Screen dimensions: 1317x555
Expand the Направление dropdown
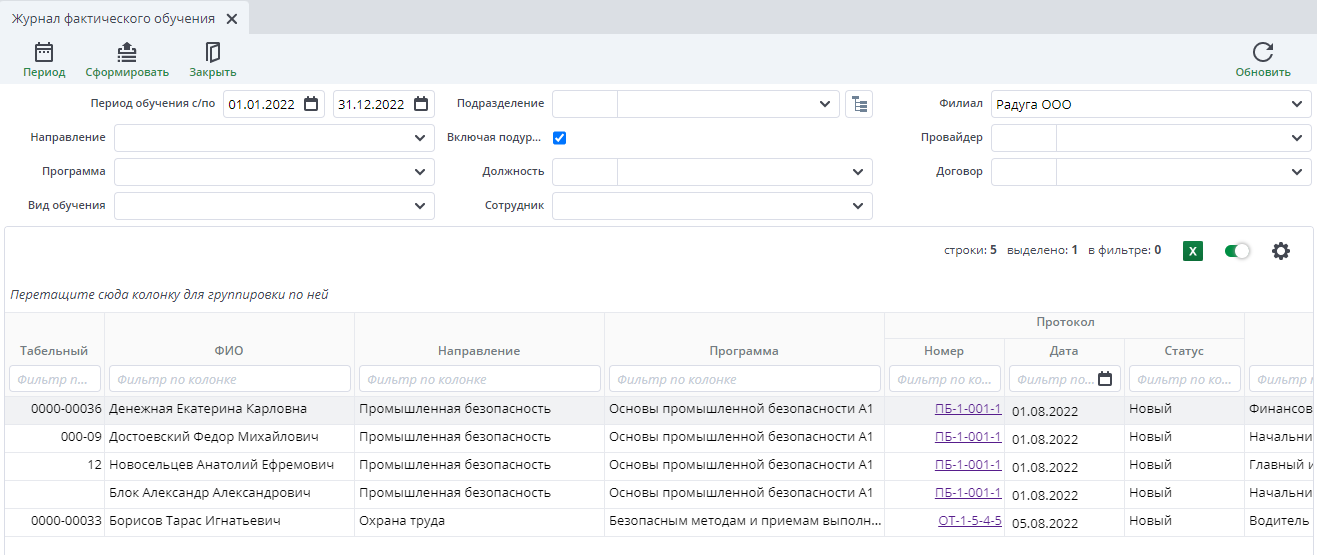(x=419, y=138)
